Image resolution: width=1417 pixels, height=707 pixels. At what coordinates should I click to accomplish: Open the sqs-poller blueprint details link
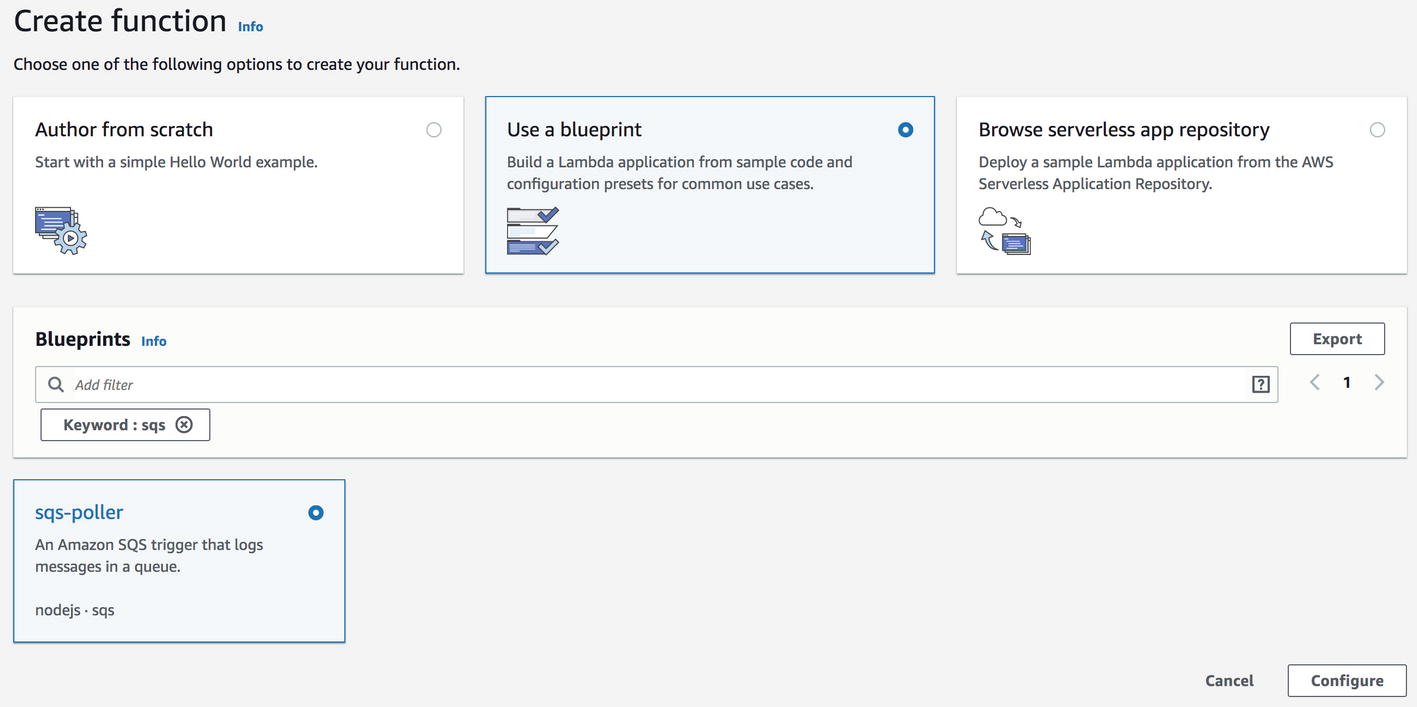click(x=78, y=511)
